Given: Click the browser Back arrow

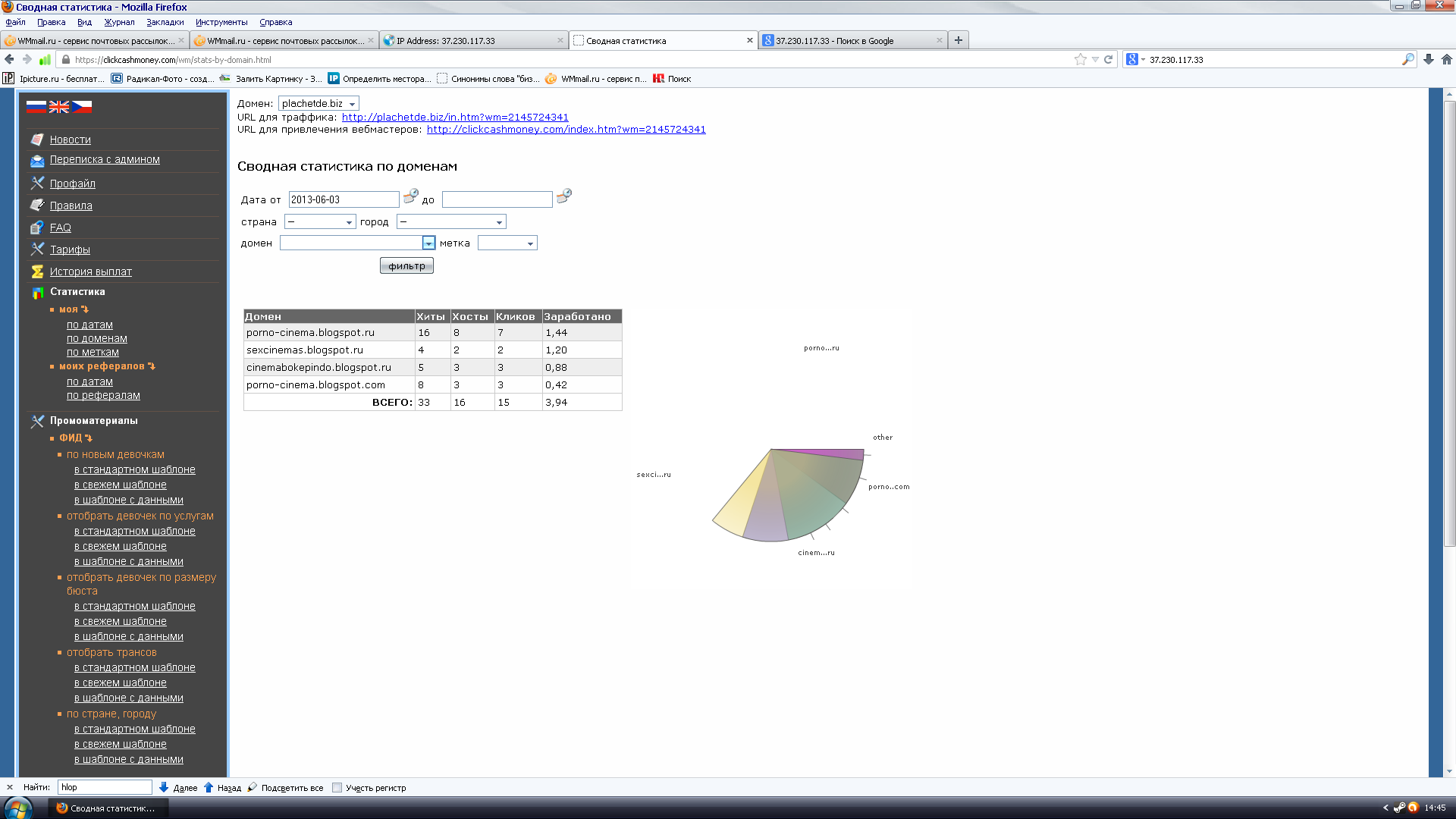Looking at the screenshot, I should [9, 59].
